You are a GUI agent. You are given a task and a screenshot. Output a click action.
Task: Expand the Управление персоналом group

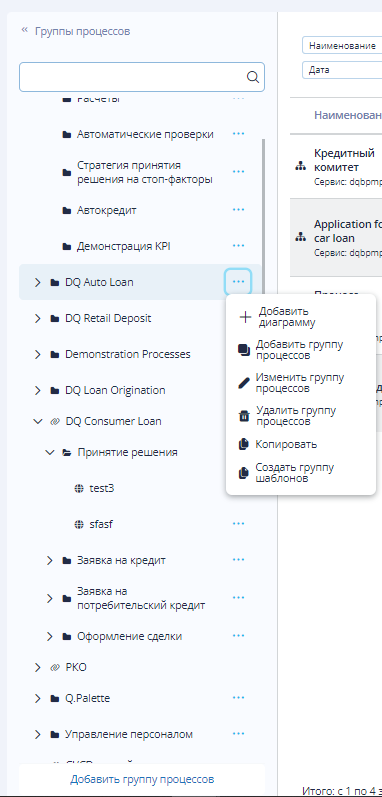click(37, 734)
